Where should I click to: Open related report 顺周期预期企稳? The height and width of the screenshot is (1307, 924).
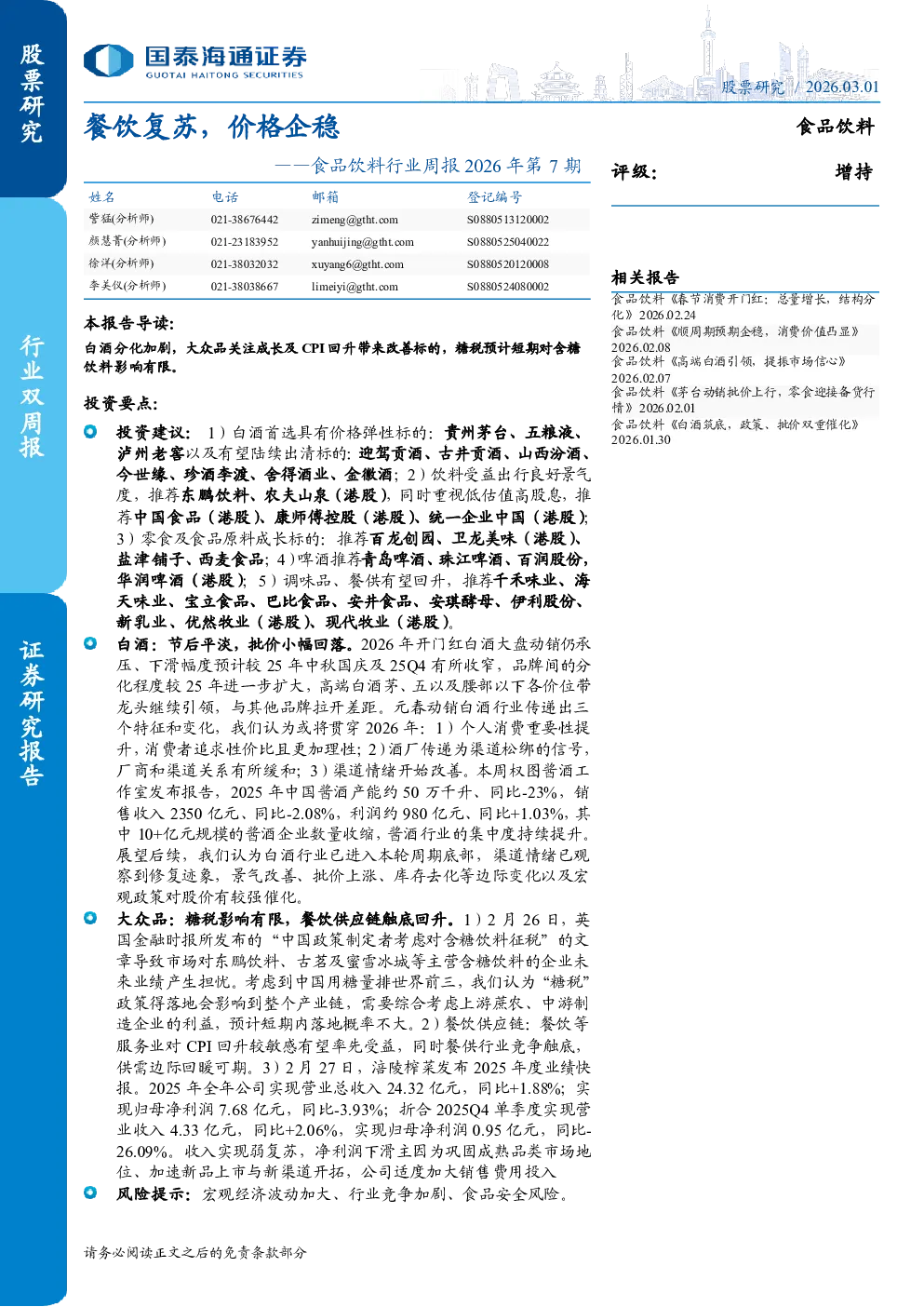tap(735, 339)
